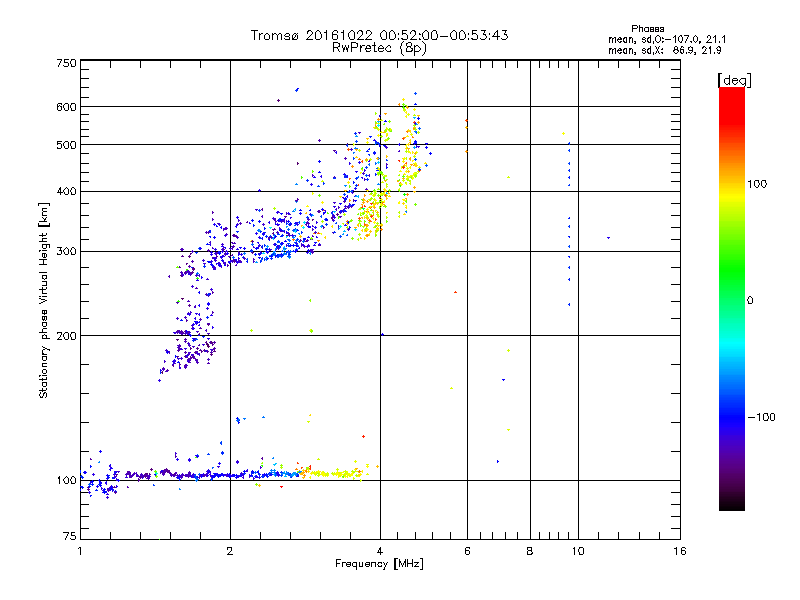Viewport: 800px width, 600px height.
Task: Click the 'Frequency [MHz]' axis title
Action: (x=379, y=564)
